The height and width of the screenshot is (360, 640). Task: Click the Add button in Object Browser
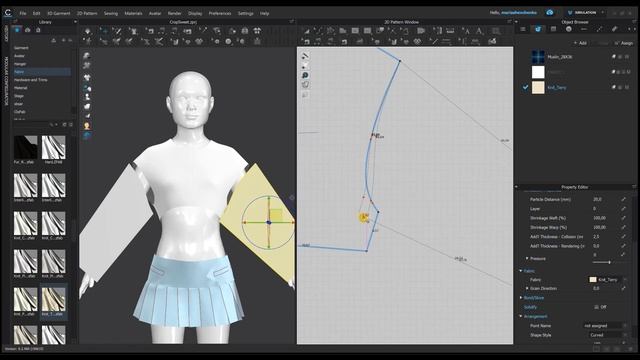point(580,43)
